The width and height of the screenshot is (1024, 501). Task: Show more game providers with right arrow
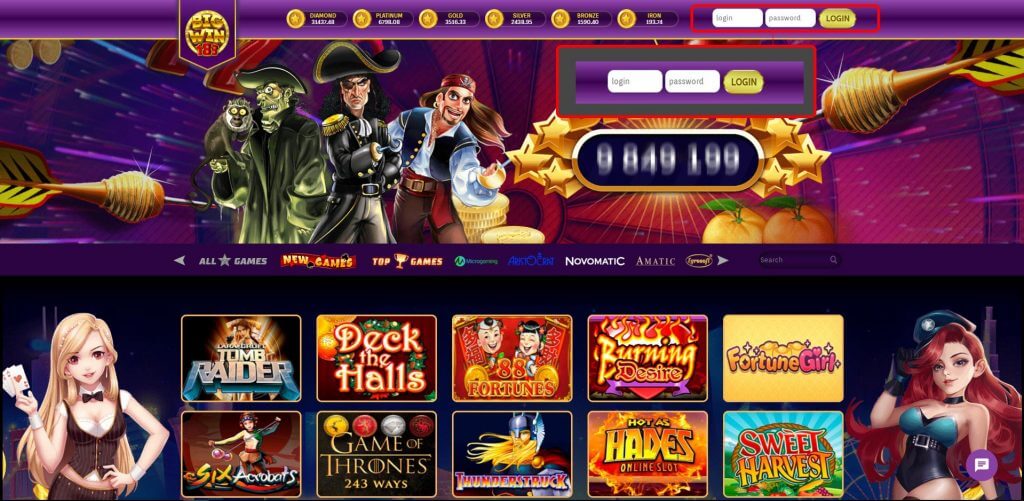click(x=722, y=261)
